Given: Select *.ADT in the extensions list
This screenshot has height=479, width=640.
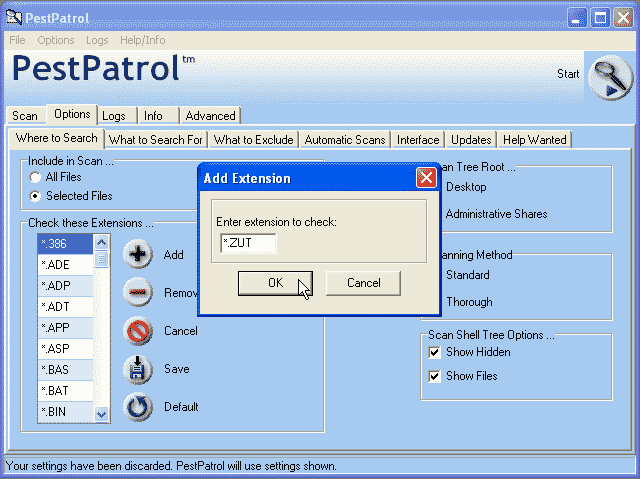Looking at the screenshot, I should (x=65, y=307).
